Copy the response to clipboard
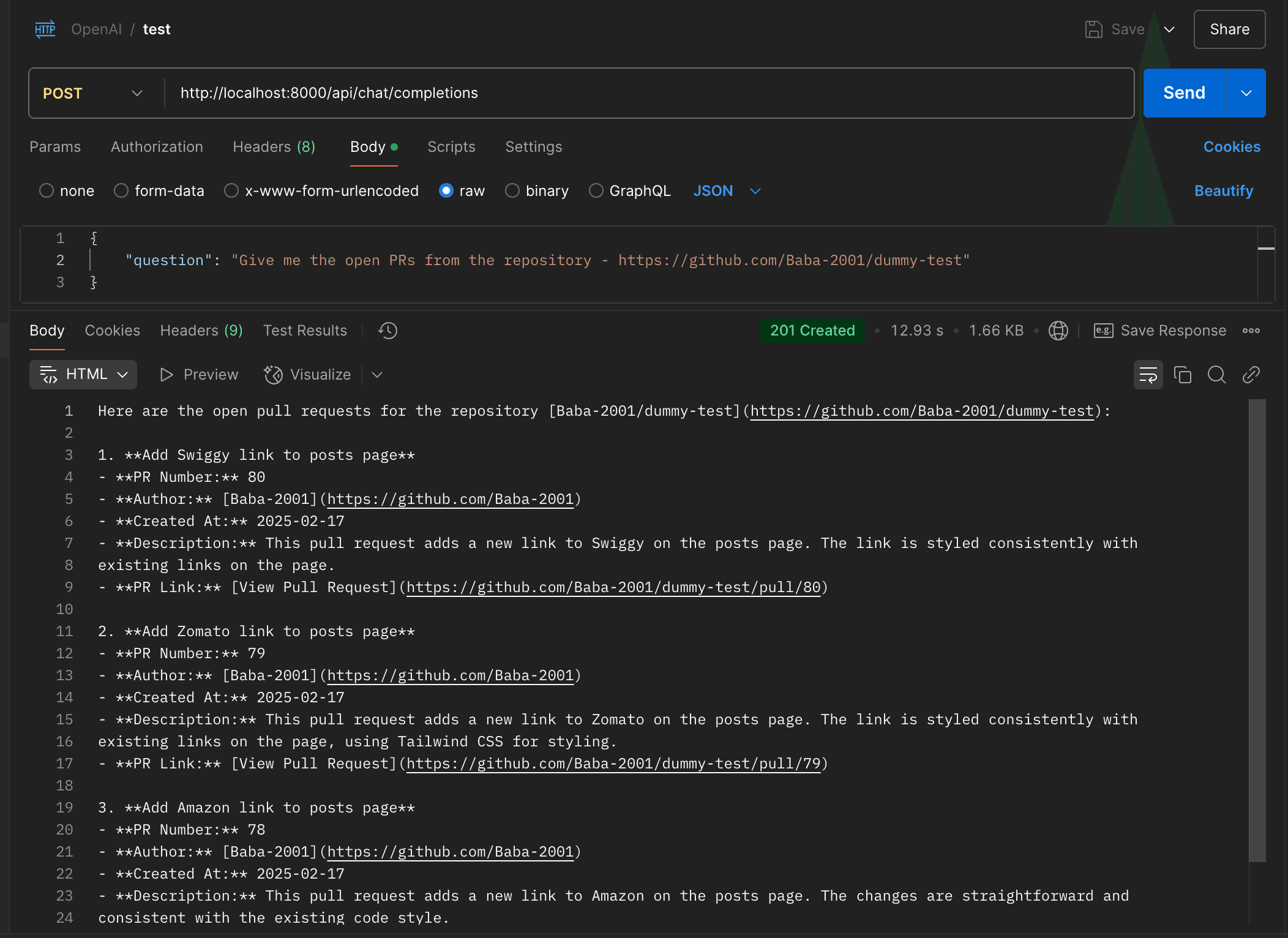This screenshot has height=938, width=1288. tap(1182, 375)
